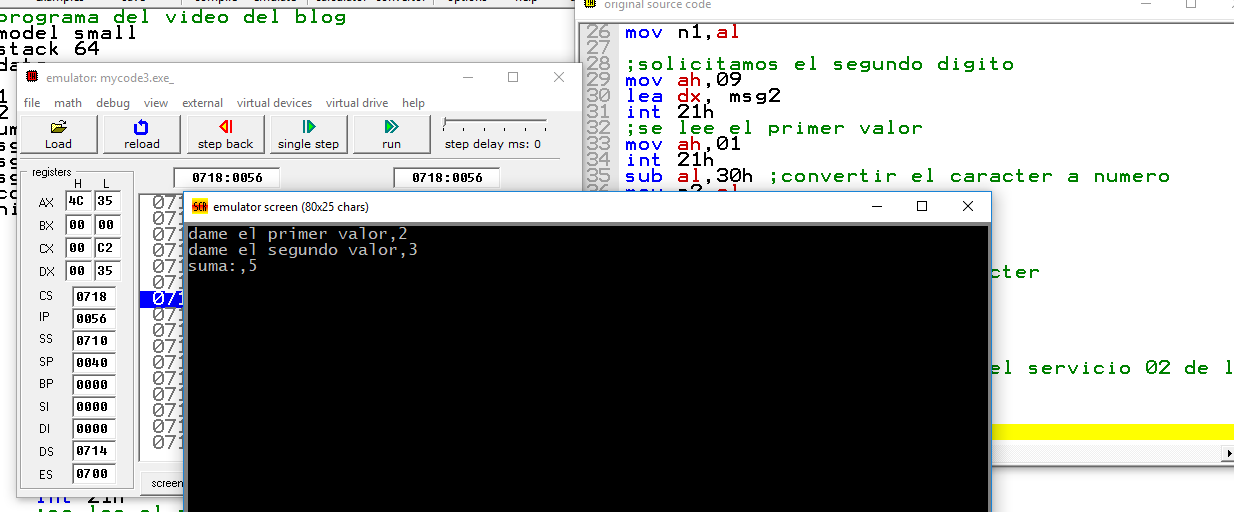Click the CX low byte field C2
The height and width of the screenshot is (512, 1234).
click(x=107, y=248)
